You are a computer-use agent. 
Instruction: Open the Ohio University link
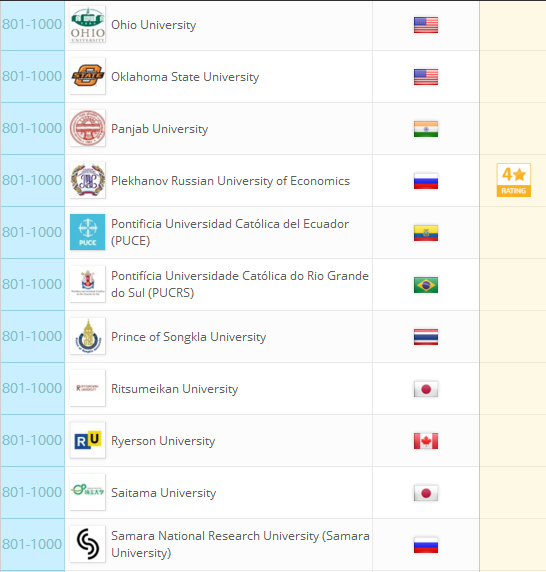[x=154, y=25]
